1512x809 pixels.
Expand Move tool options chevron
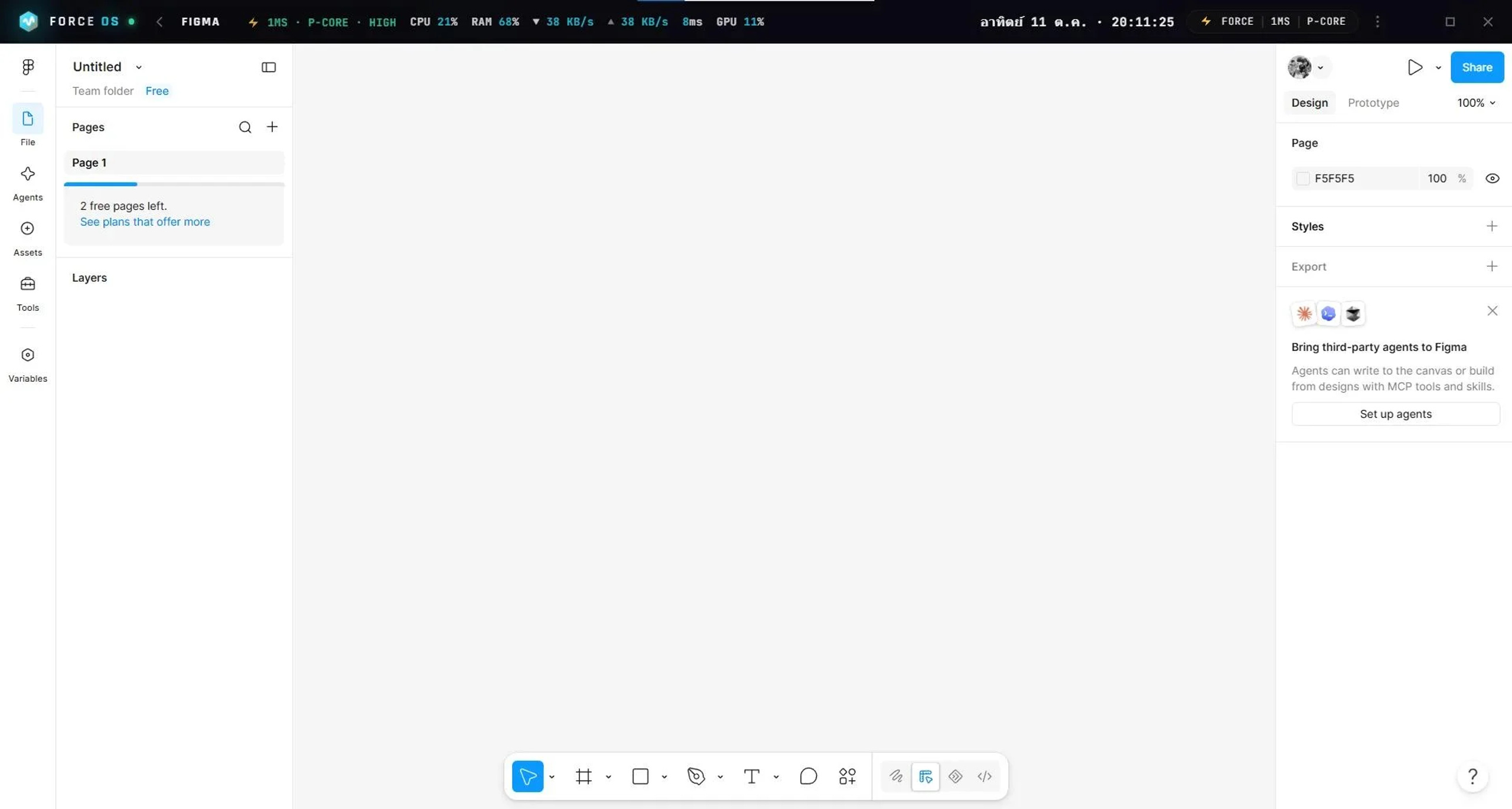coord(552,776)
